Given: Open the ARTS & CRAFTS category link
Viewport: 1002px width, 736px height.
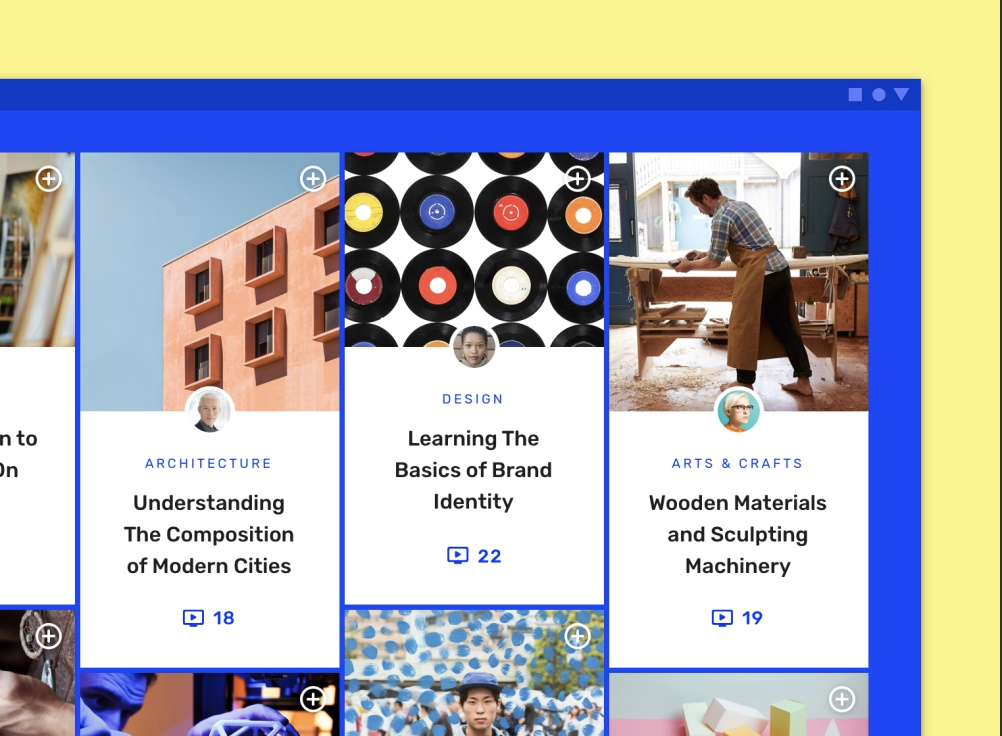Looking at the screenshot, I should 737,463.
